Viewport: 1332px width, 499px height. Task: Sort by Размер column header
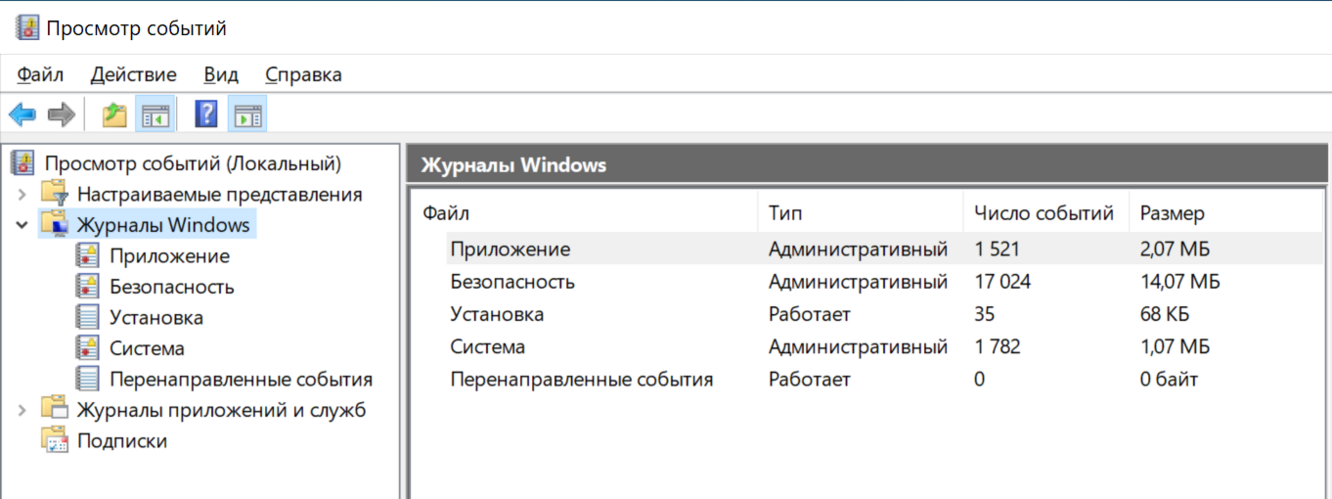click(x=1172, y=213)
